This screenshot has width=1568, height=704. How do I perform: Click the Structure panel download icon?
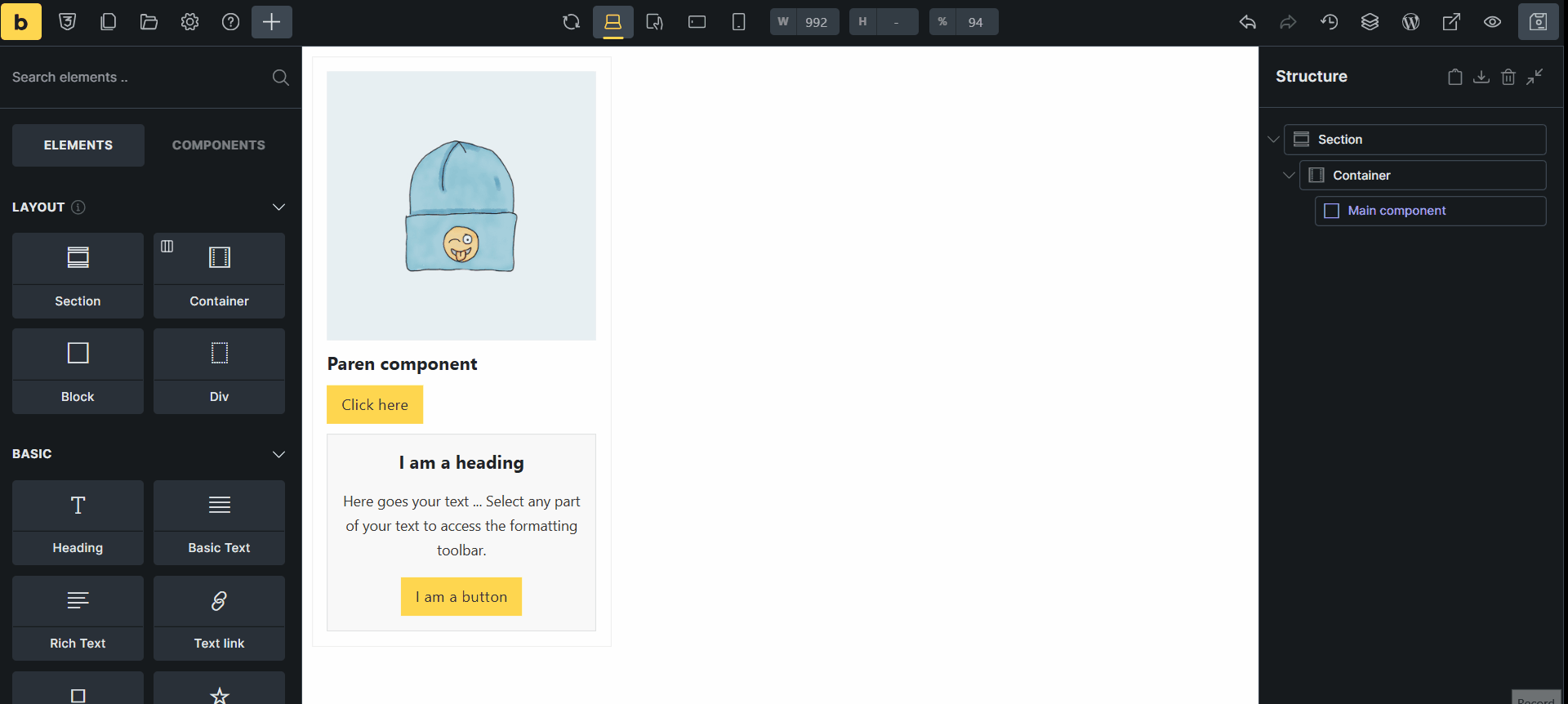[x=1481, y=77]
